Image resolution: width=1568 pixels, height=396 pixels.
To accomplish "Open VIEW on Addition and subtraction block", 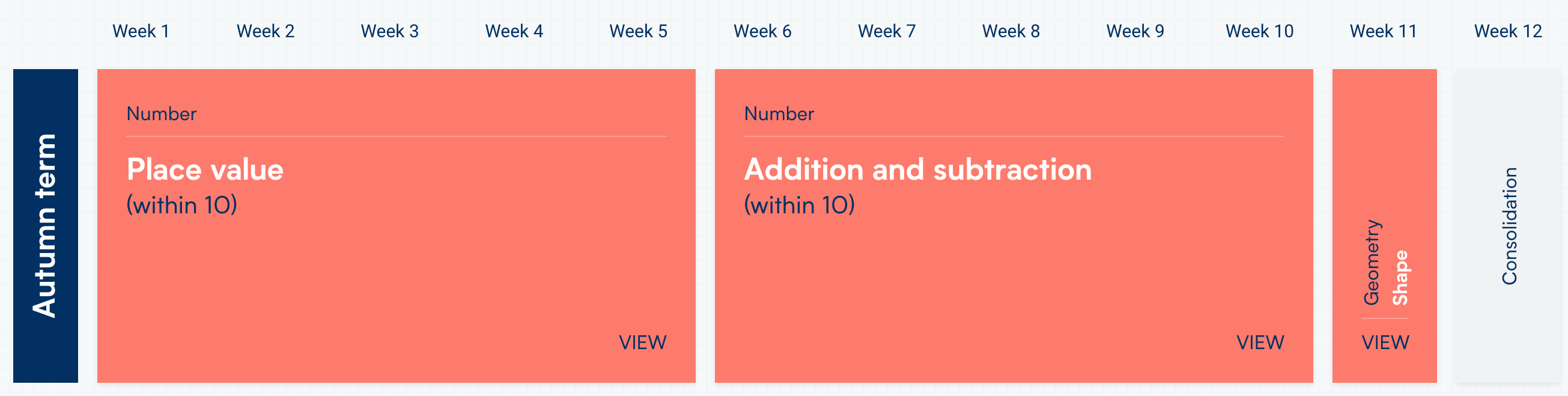I will 1260,343.
